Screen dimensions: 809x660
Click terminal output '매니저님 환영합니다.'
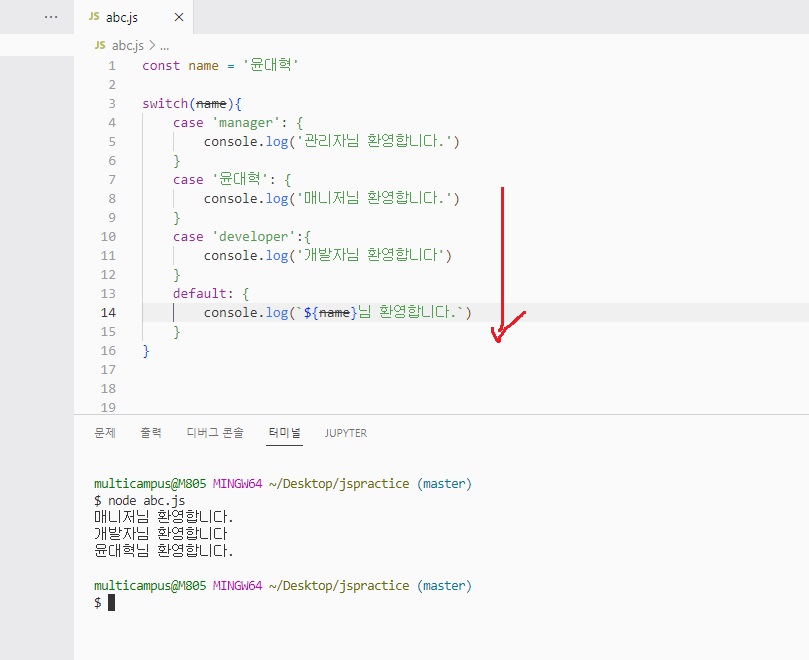164,517
